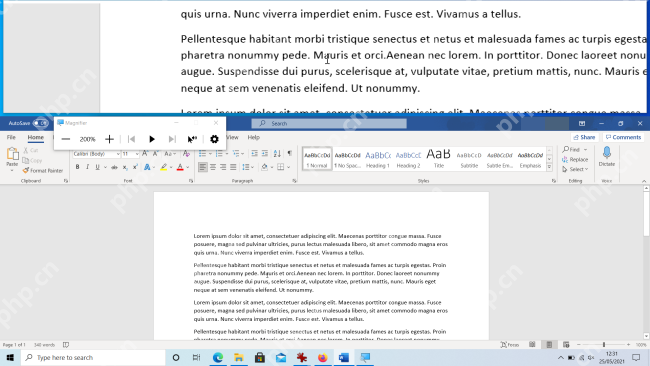The image size is (650, 366).
Task: Click Replace in Editing group
Action: pyautogui.click(x=575, y=159)
